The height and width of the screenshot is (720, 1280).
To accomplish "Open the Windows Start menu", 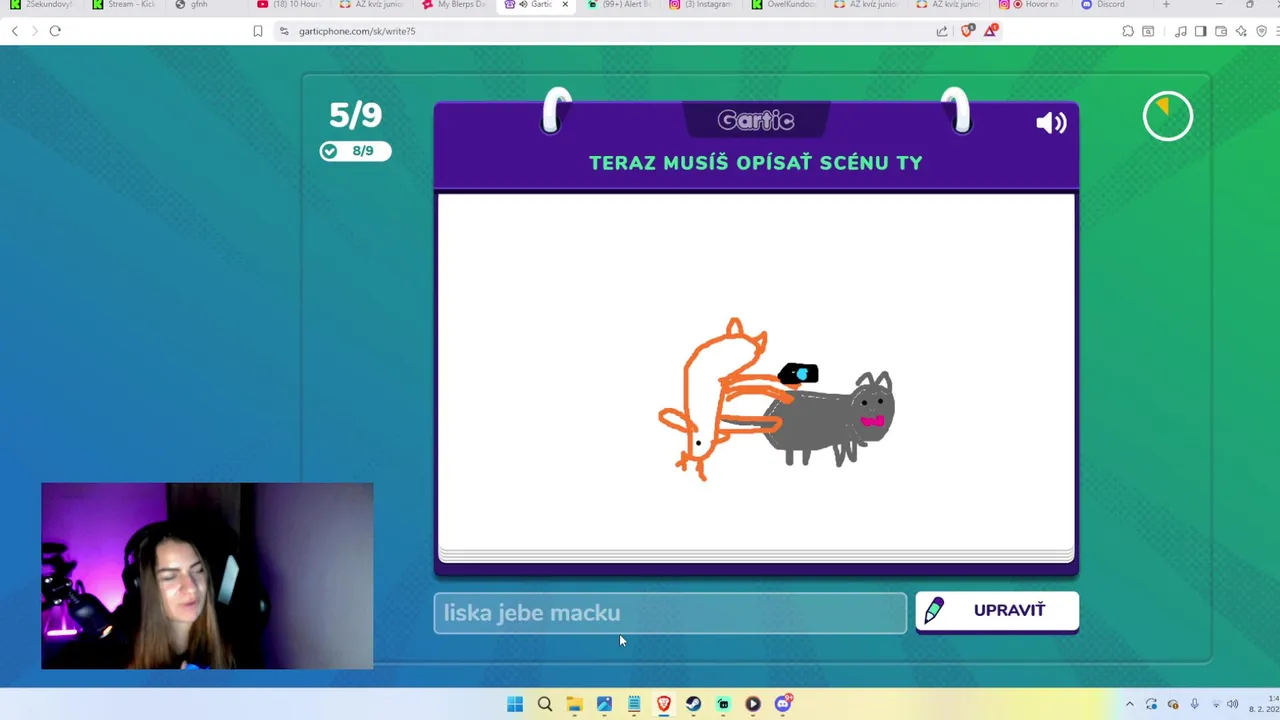I will tap(515, 704).
